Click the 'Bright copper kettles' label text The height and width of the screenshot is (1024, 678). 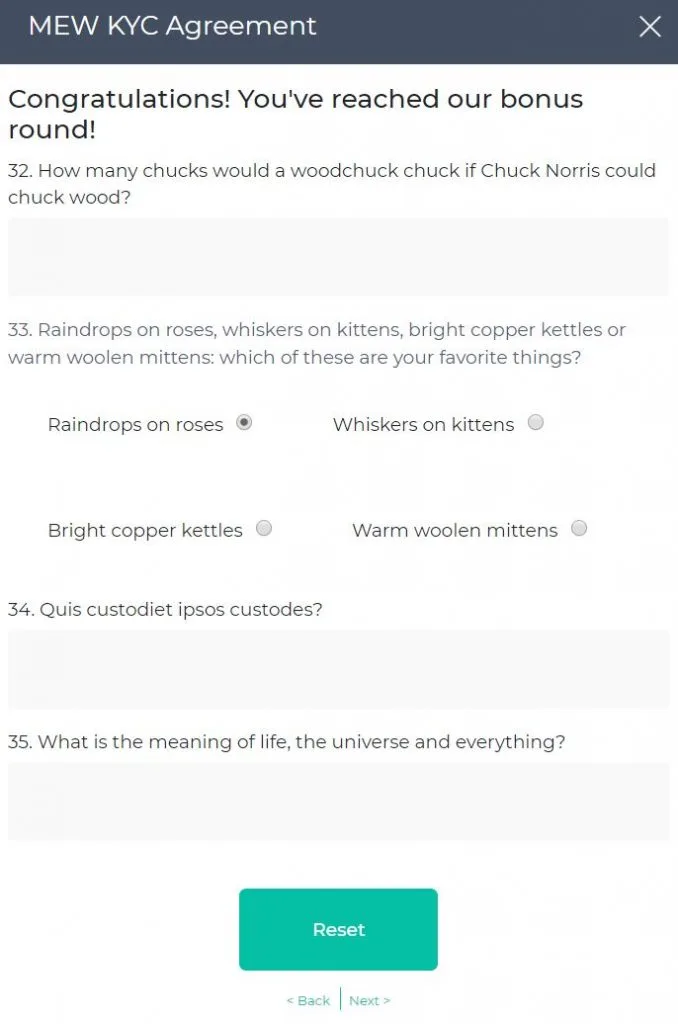145,531
